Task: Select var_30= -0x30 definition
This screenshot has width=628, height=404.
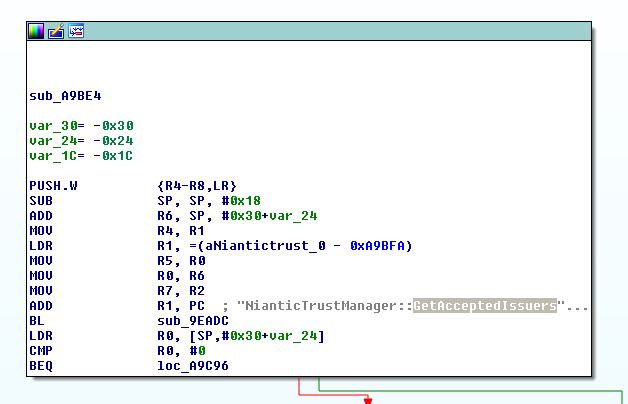Action: pyautogui.click(x=81, y=126)
